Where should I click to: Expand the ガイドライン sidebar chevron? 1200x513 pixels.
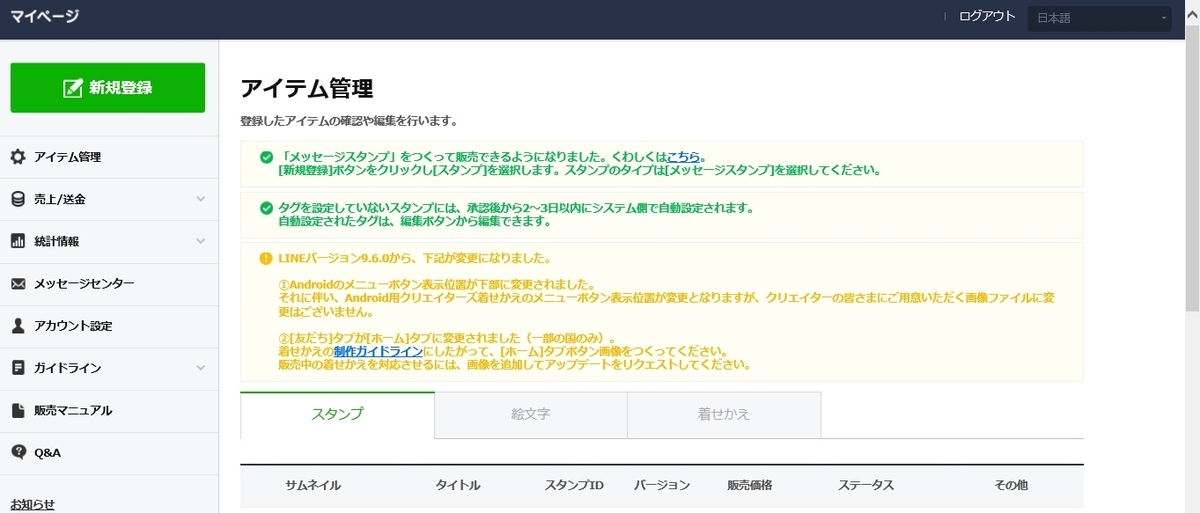pos(200,368)
